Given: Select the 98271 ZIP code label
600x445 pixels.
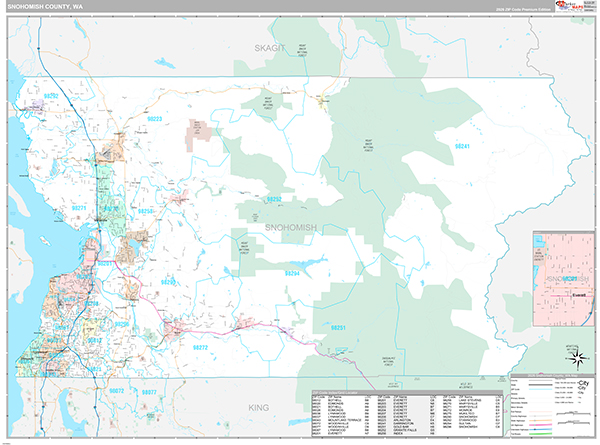Looking at the screenshot, I should click(78, 207).
